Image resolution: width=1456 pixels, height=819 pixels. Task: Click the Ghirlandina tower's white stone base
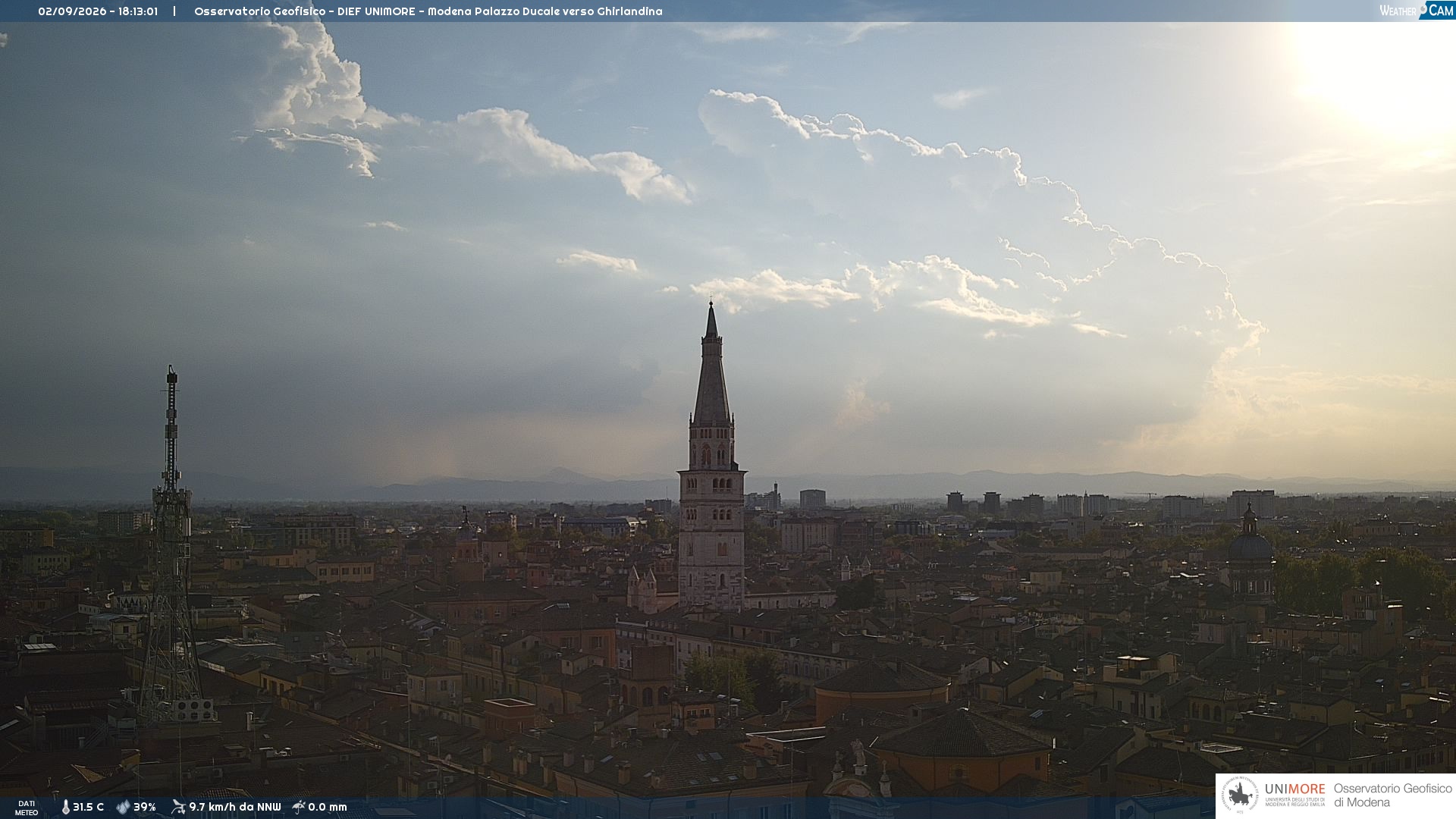711,542
